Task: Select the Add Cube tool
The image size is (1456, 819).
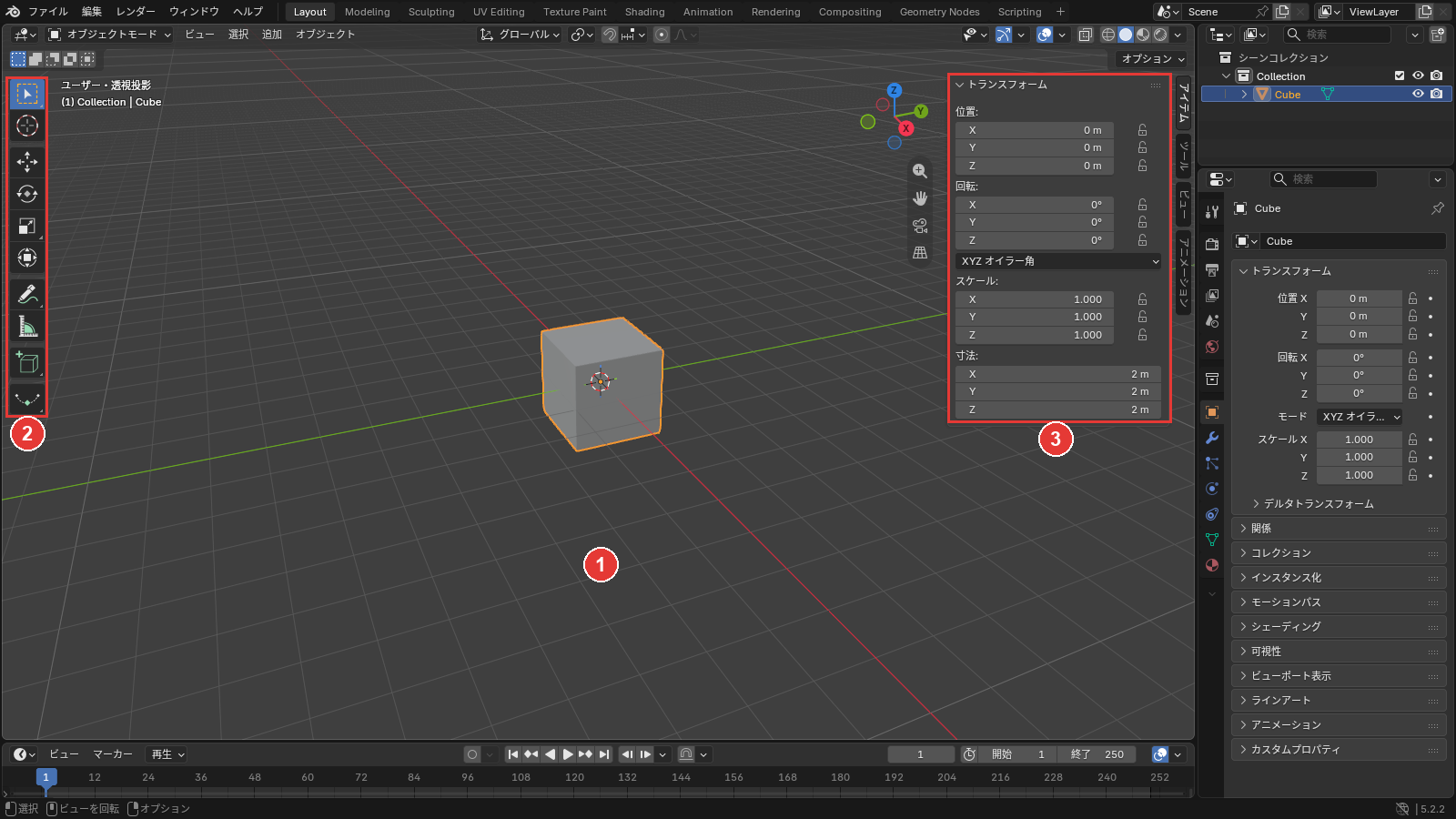Action: pos(27,363)
